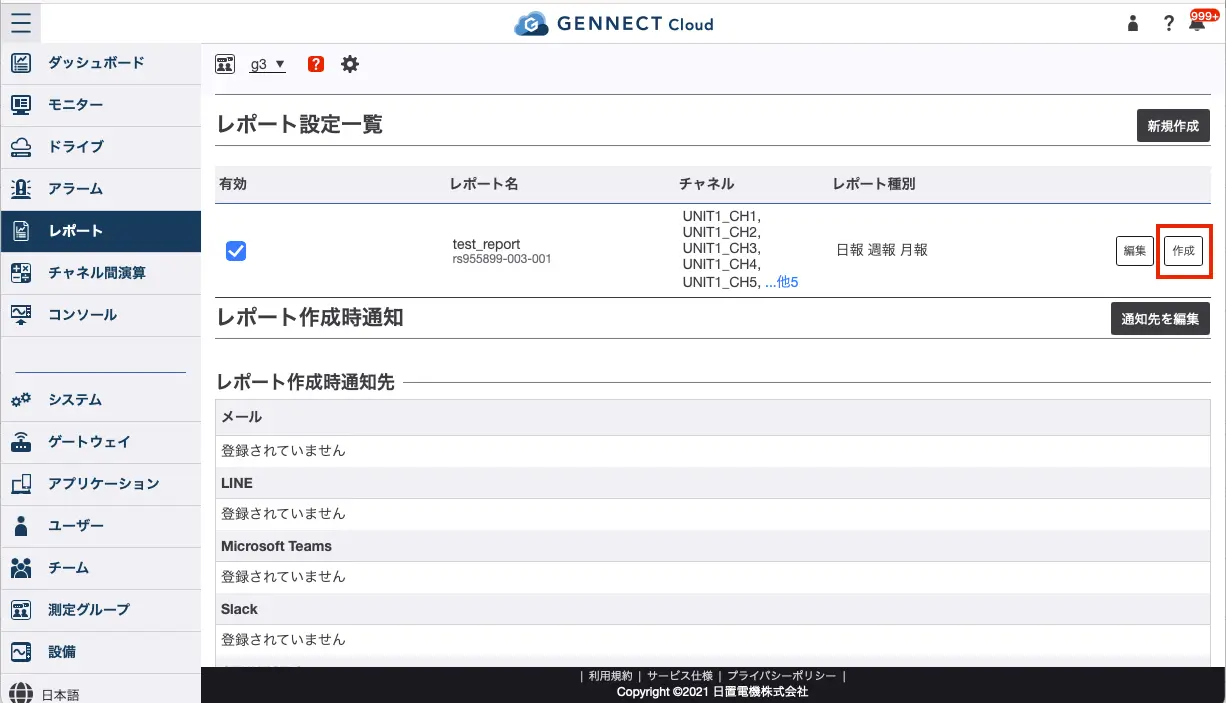Click the アラーム sidebar icon
The width and height of the screenshot is (1226, 703).
(21, 189)
